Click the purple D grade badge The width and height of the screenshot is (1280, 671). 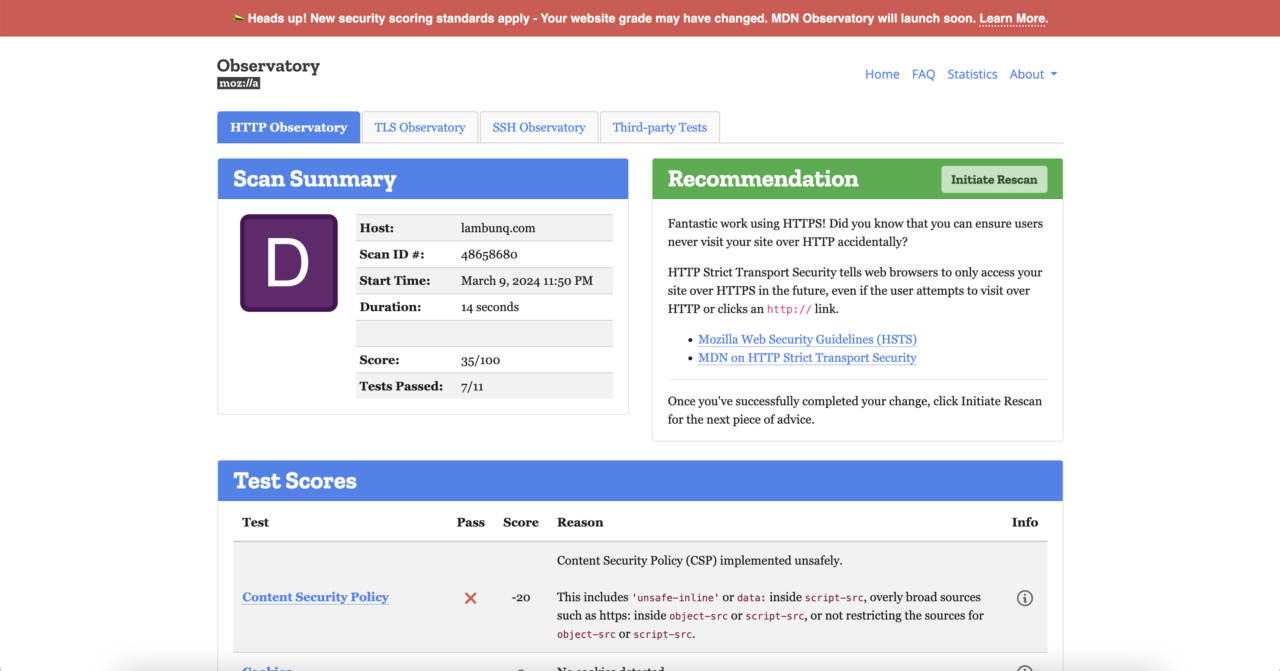[288, 263]
